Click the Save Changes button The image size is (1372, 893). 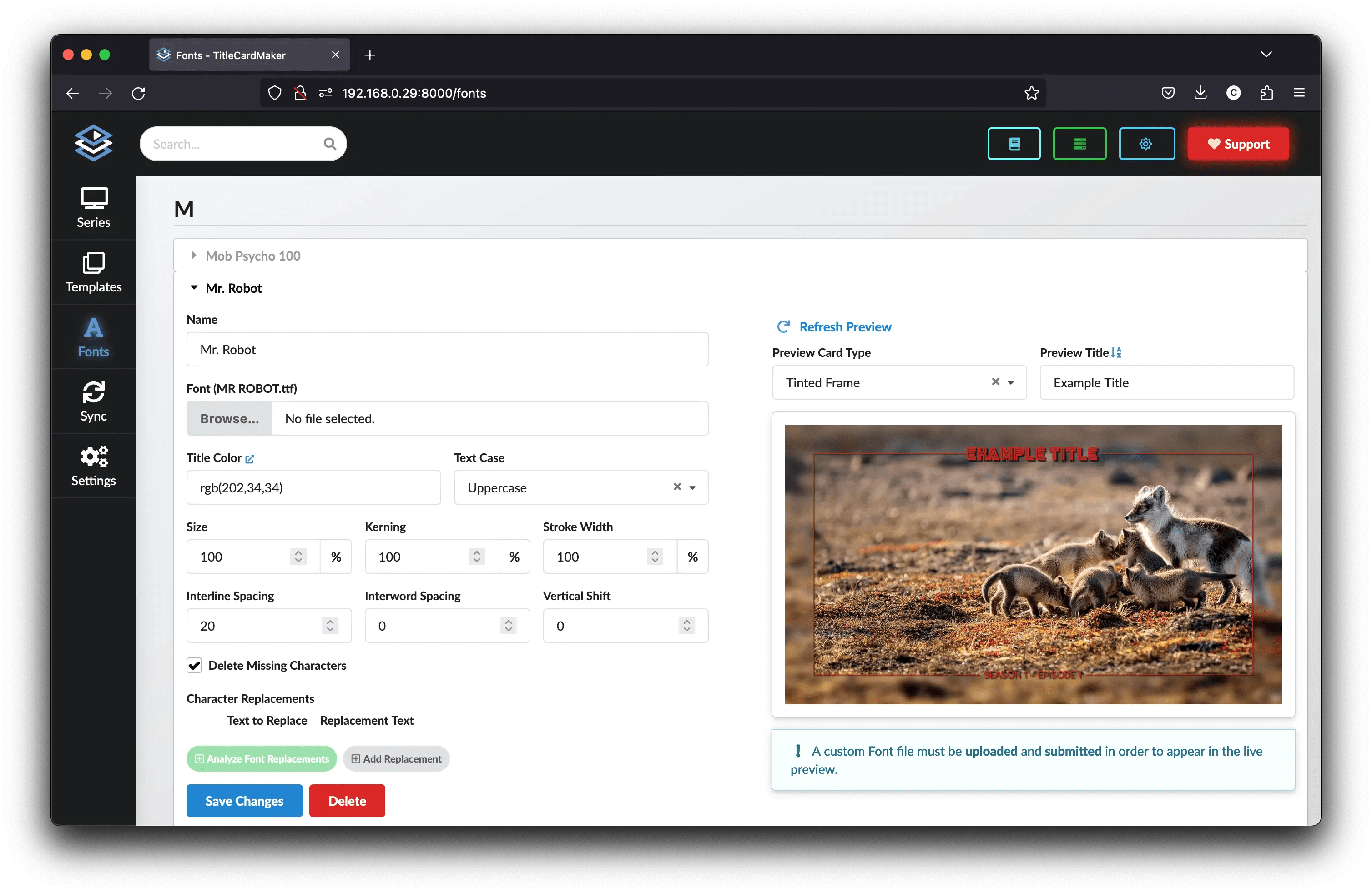pos(244,800)
